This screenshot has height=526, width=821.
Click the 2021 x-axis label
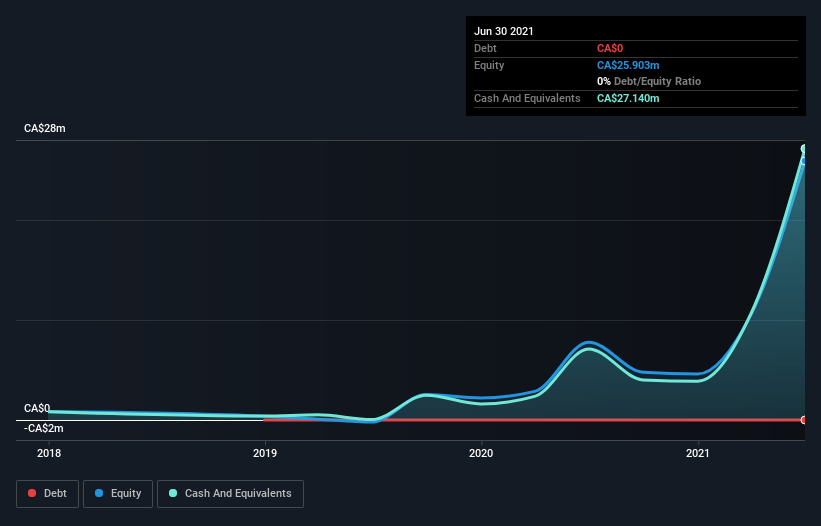click(698, 453)
